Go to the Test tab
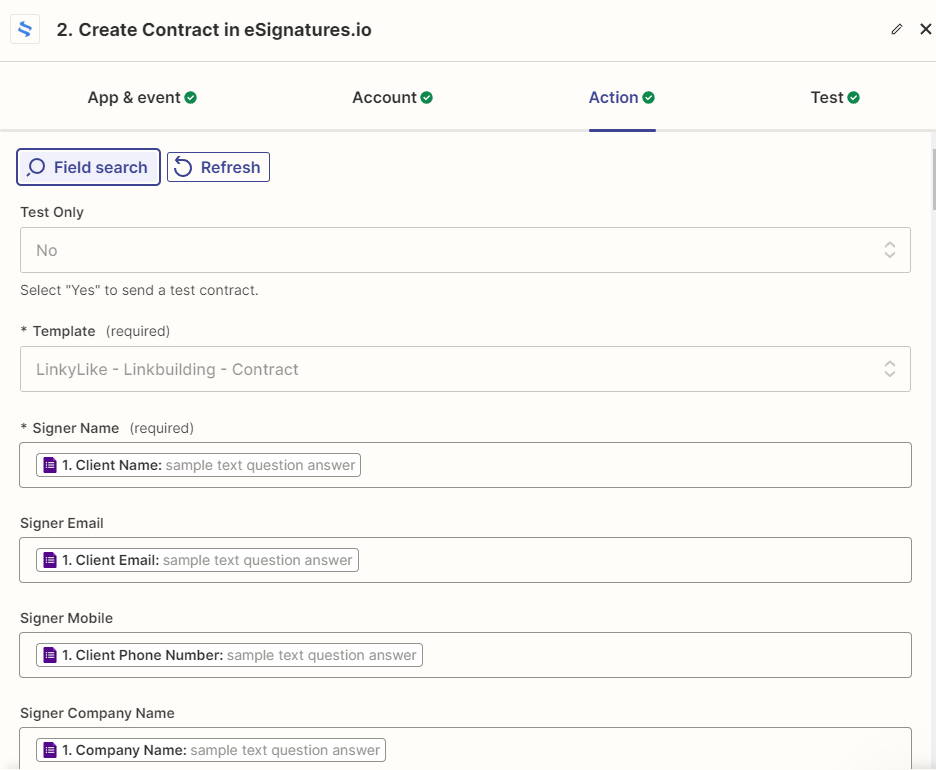 coord(835,97)
